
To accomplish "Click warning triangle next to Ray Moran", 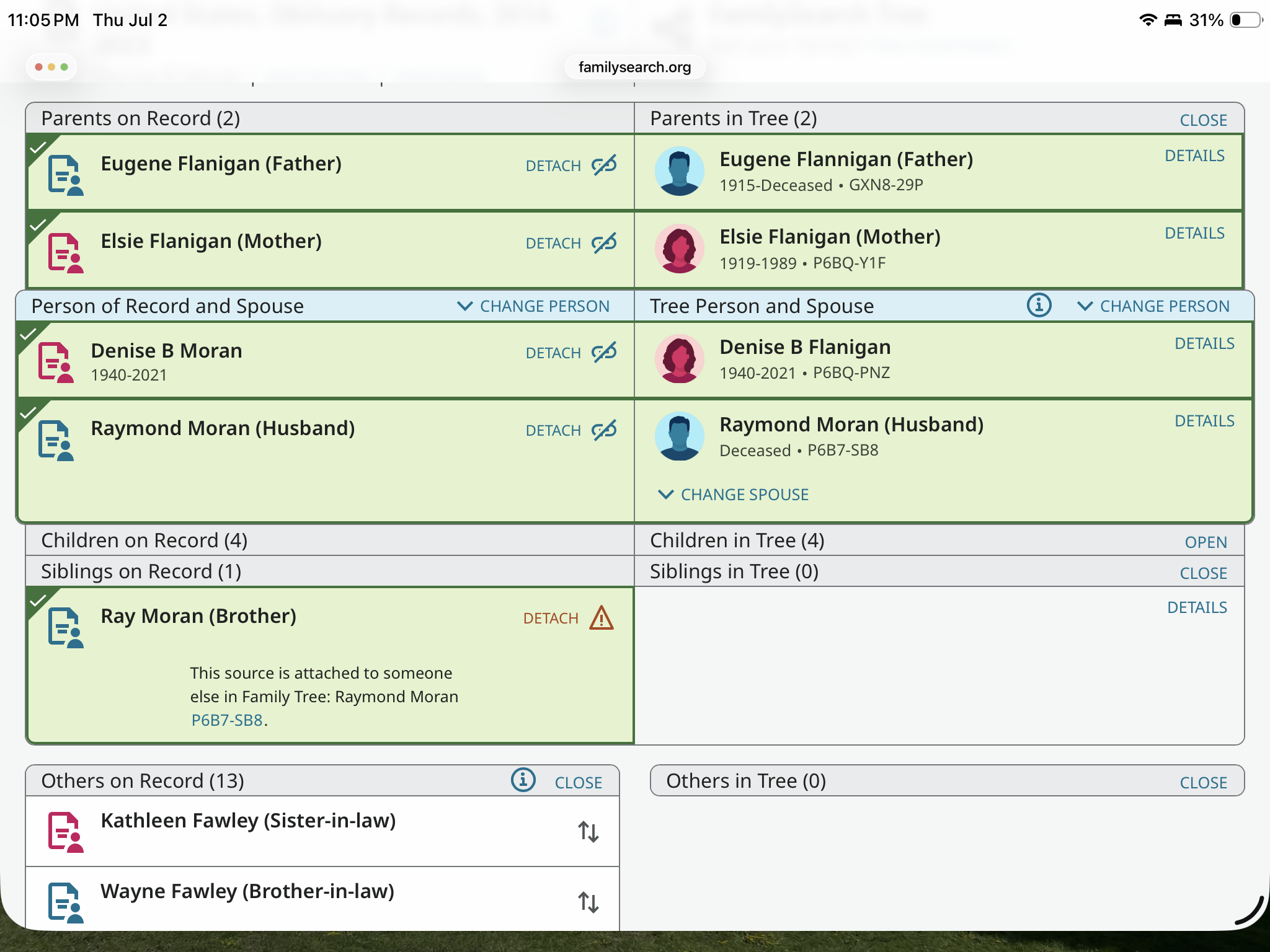I will click(602, 618).
